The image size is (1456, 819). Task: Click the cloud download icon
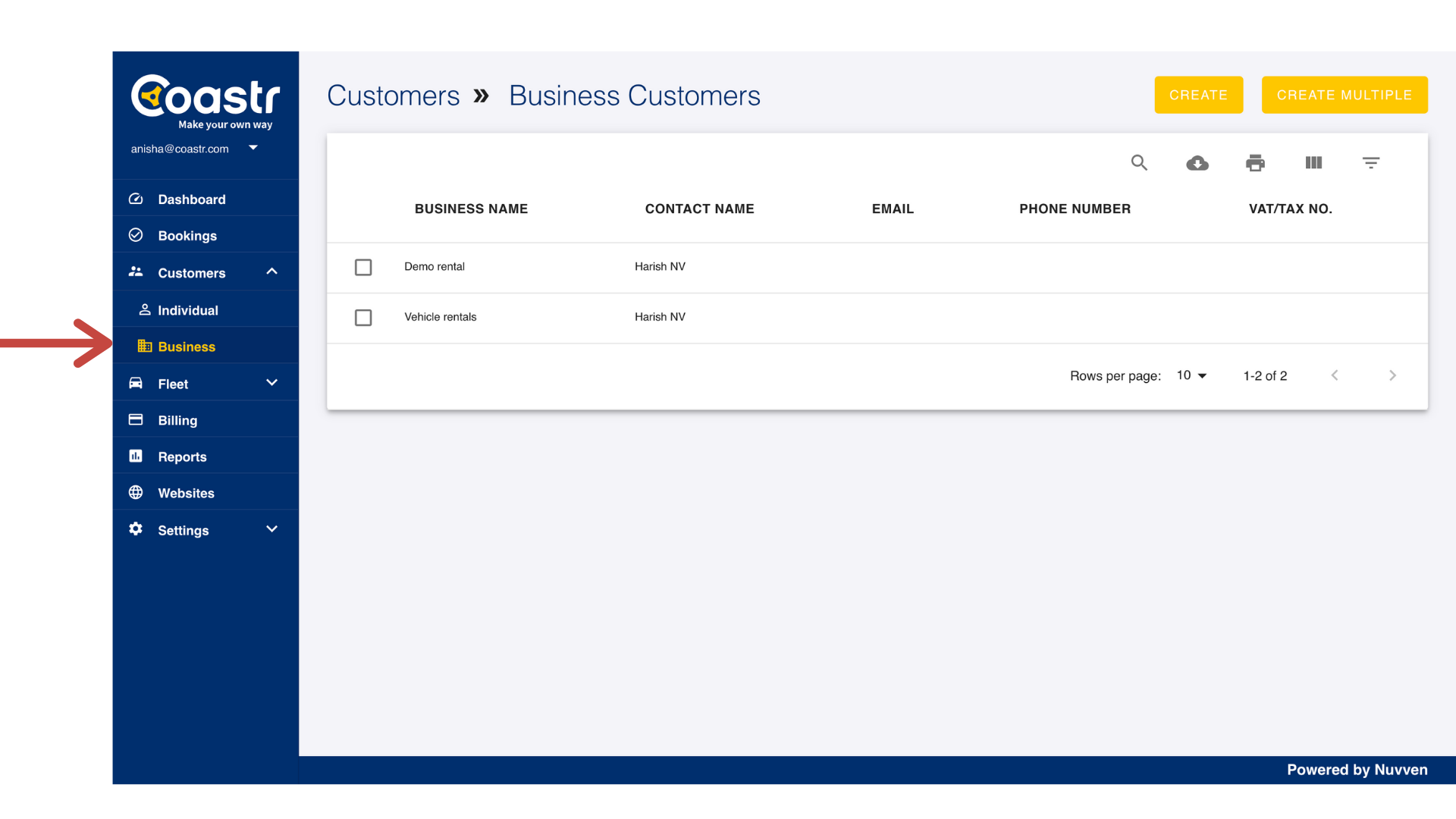pyautogui.click(x=1197, y=163)
